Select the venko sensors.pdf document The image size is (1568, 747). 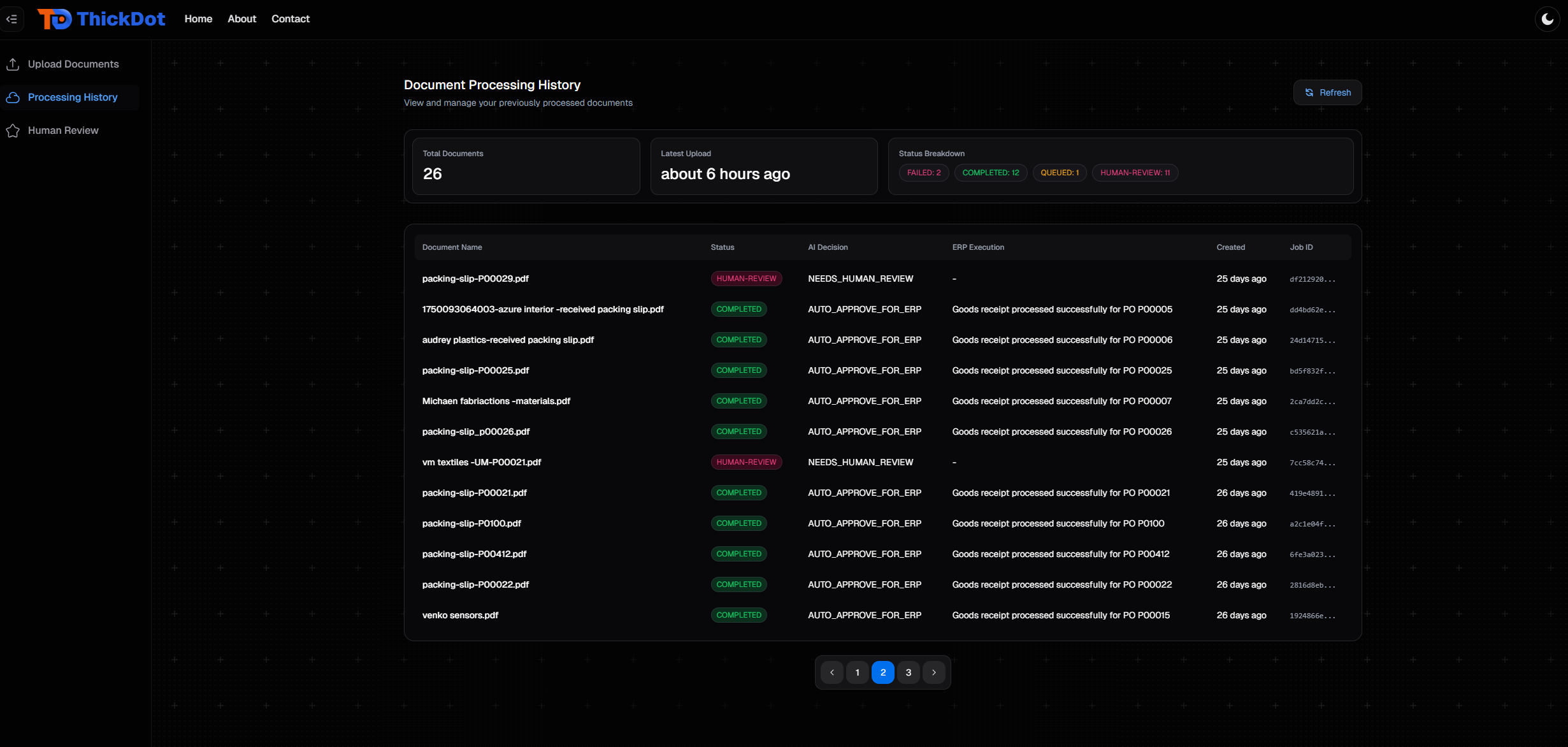pyautogui.click(x=460, y=615)
